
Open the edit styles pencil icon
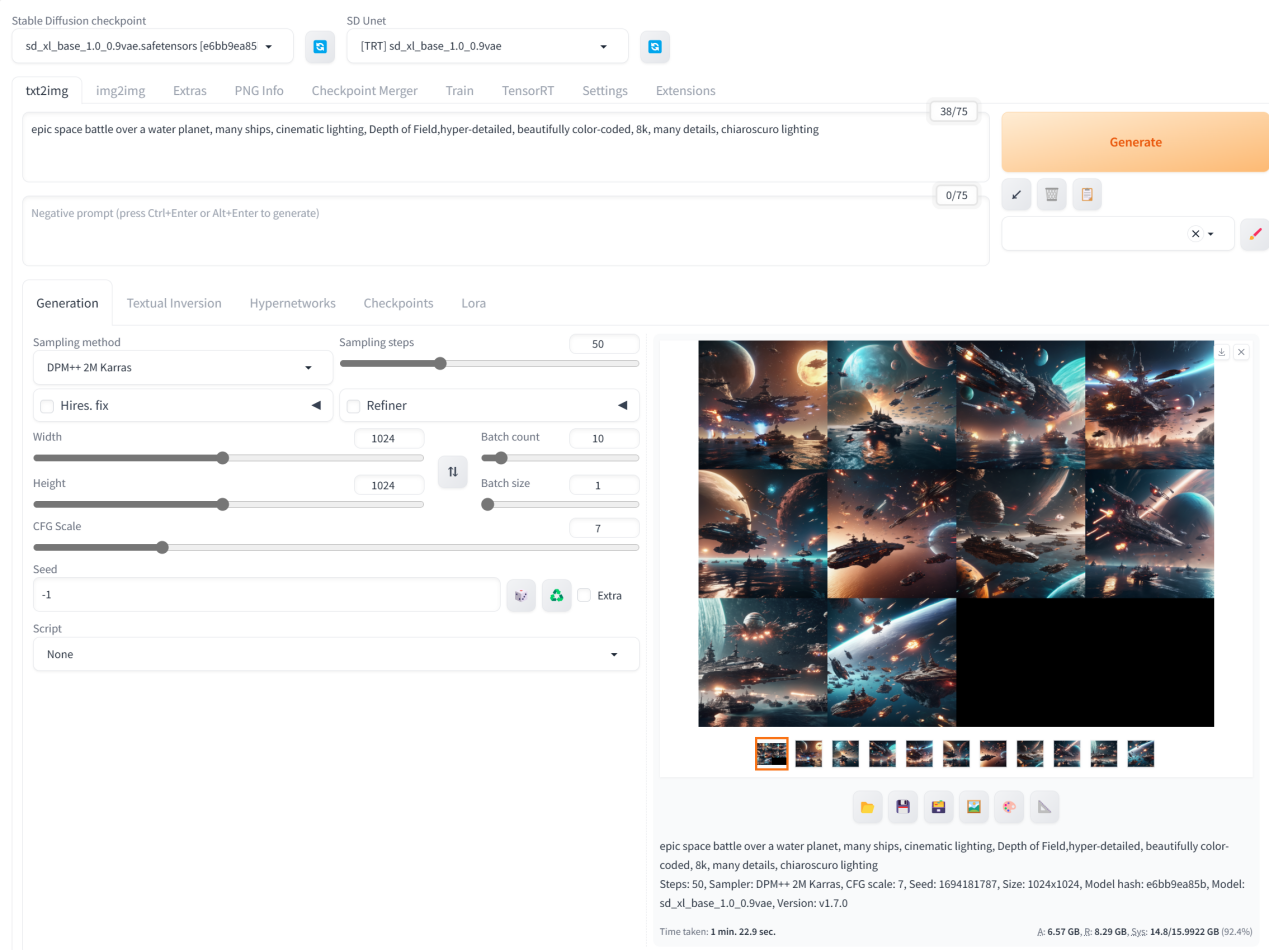coord(1255,234)
